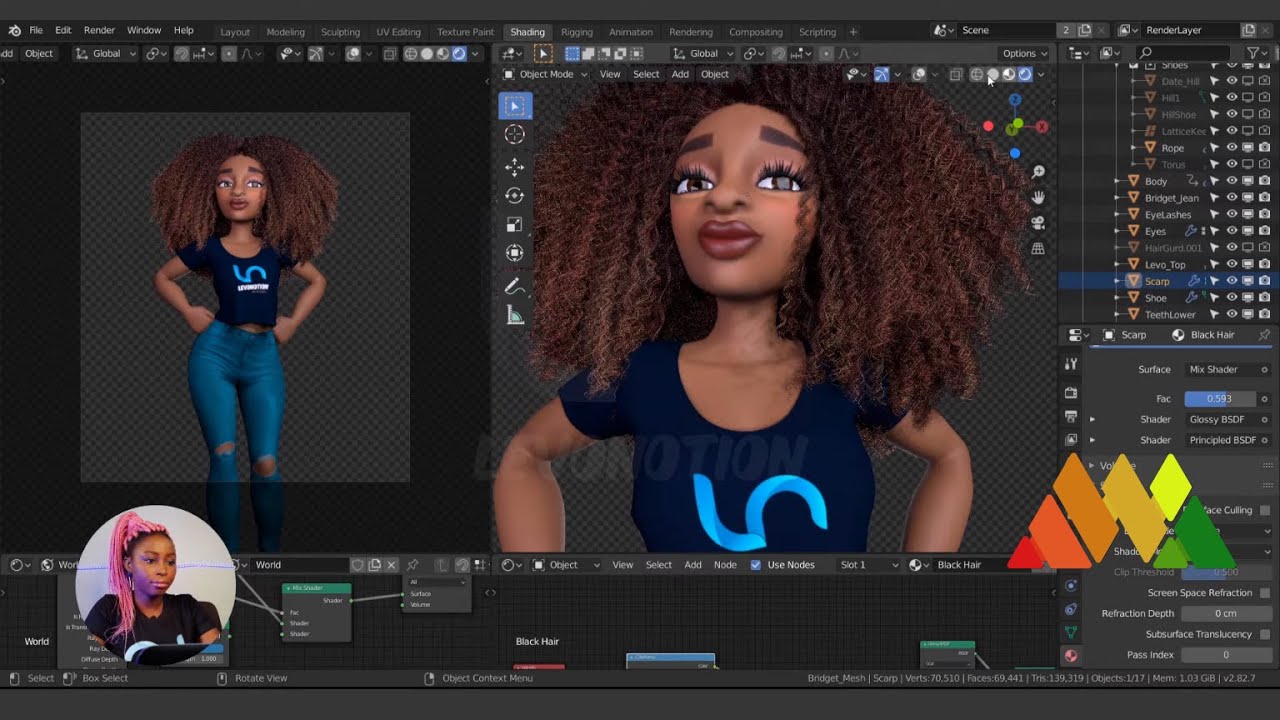Toggle viewport gizmos icon
Viewport: 1280px width, 720px height.
(x=881, y=74)
